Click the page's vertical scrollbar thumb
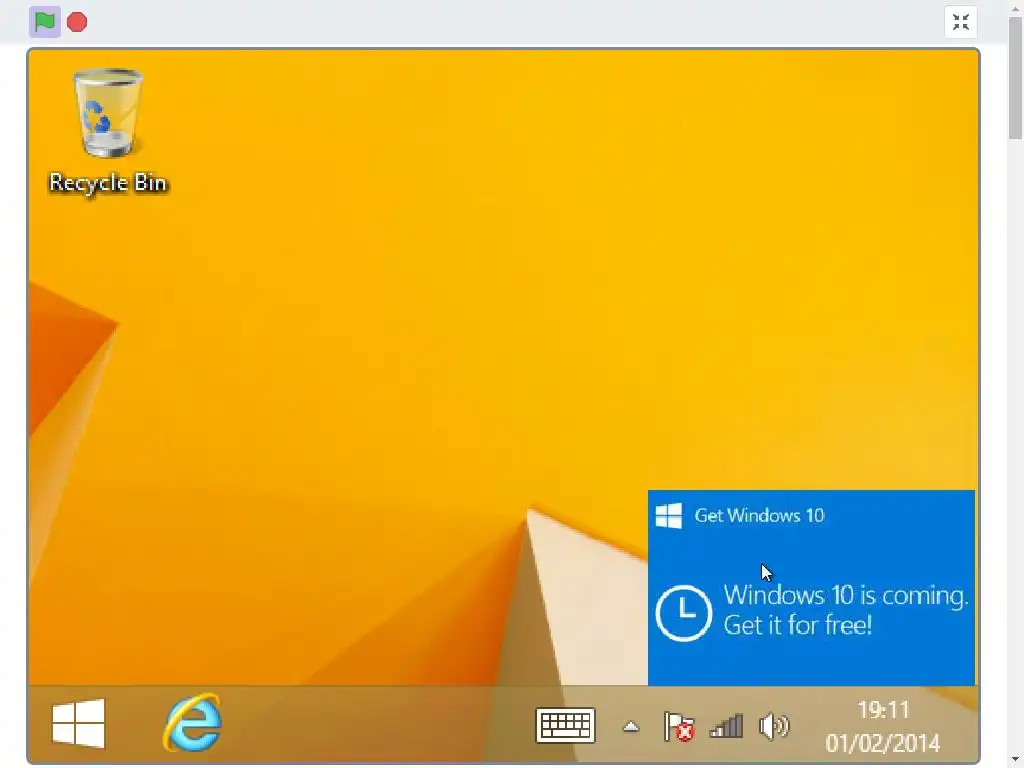Screen dimensions: 1024x768 [x=1015, y=78]
